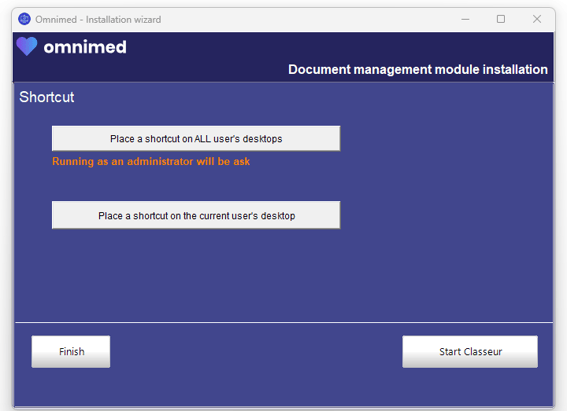The image size is (567, 411).
Task: Close the Omnimed installation wizard
Action: coord(537,19)
